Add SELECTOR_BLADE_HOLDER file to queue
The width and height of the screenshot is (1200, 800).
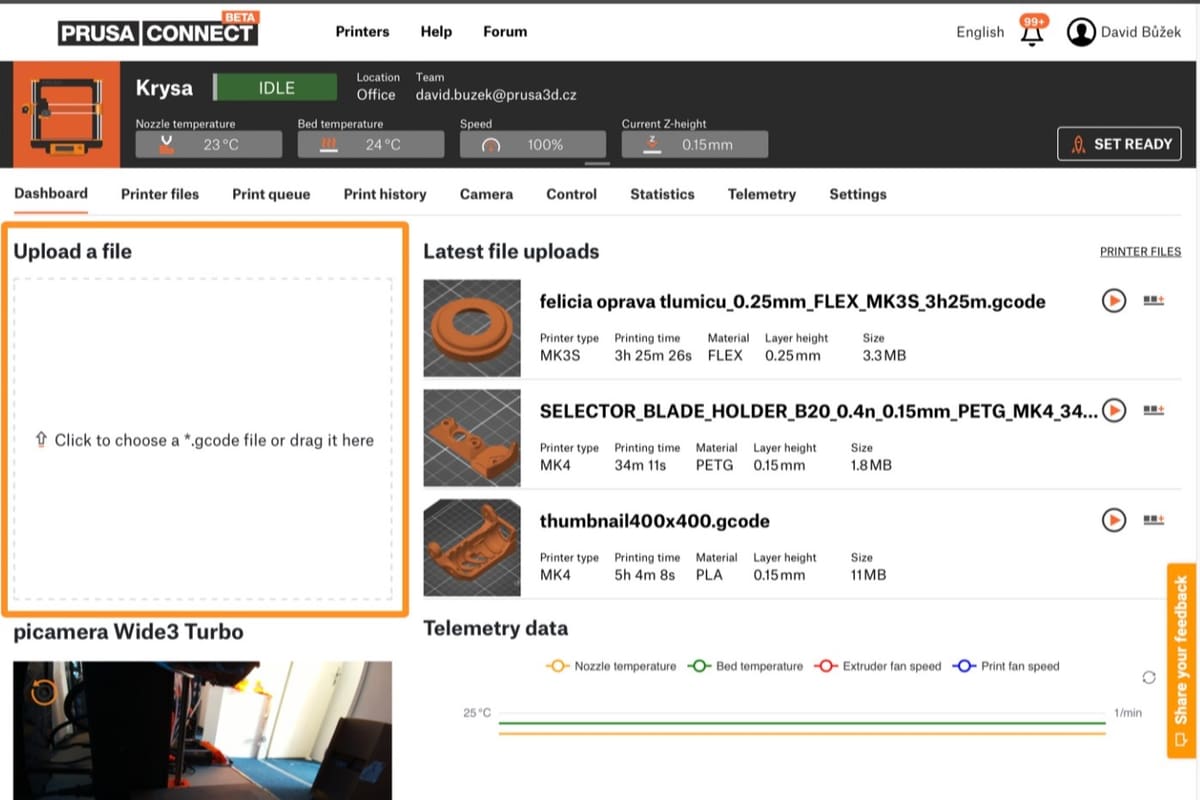point(1153,410)
